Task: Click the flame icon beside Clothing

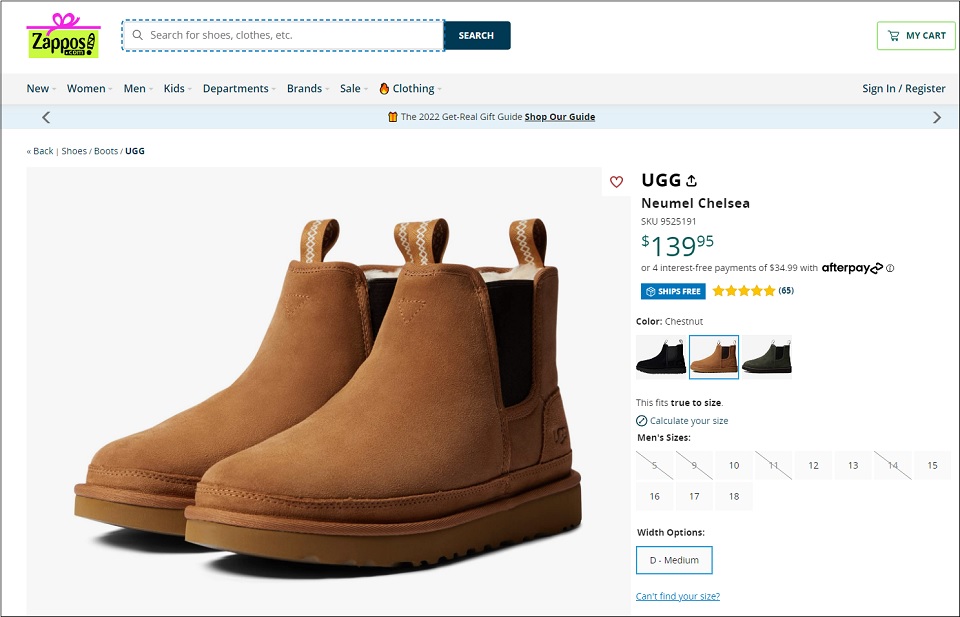Action: (x=384, y=88)
